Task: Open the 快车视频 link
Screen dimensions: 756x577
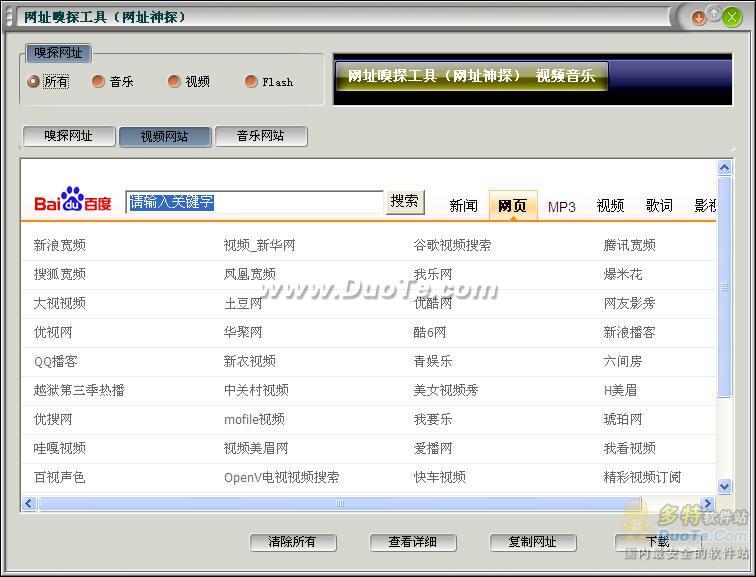Action: point(440,477)
